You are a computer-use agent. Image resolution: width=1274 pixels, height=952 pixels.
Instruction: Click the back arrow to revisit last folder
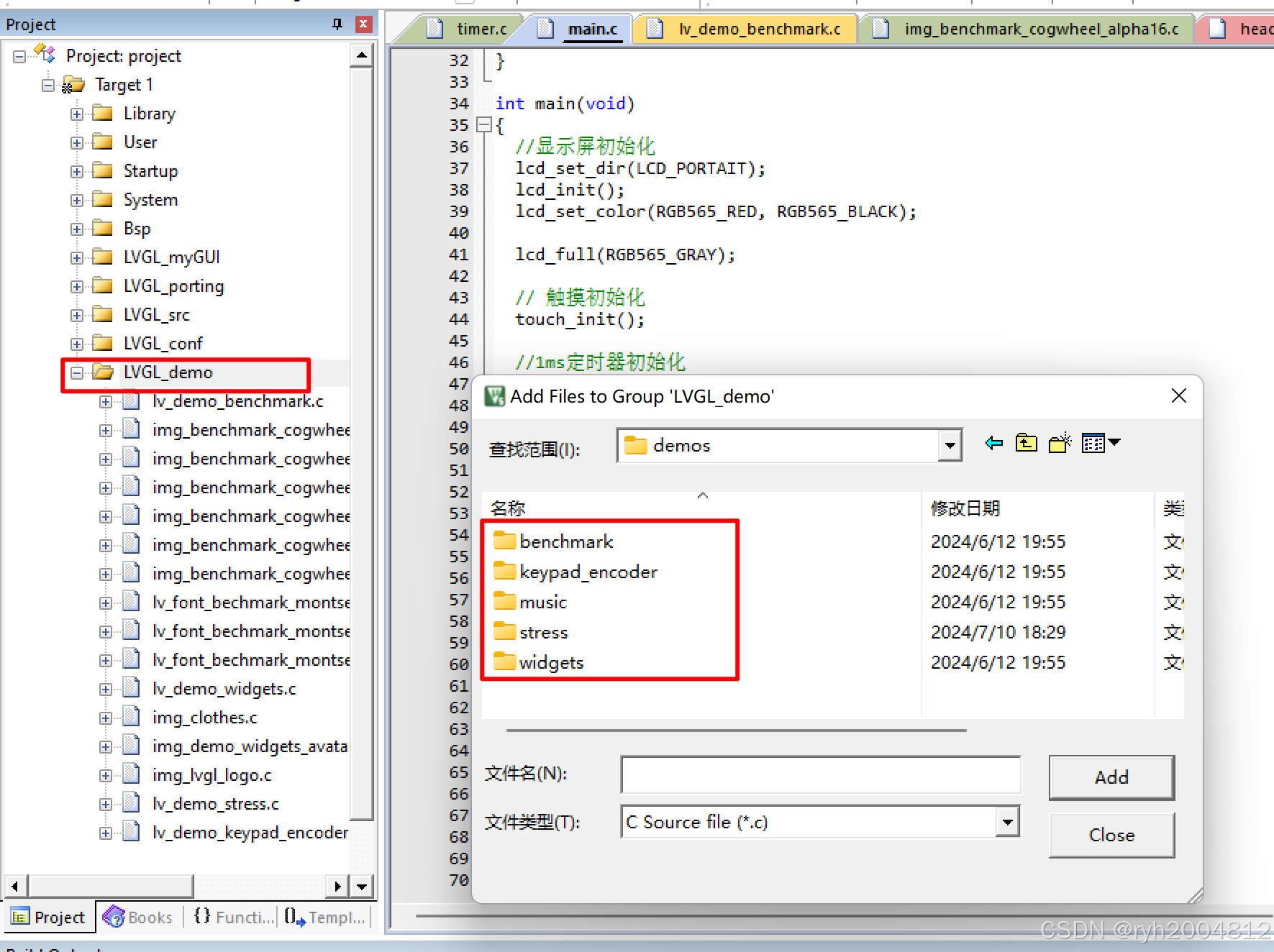click(993, 444)
